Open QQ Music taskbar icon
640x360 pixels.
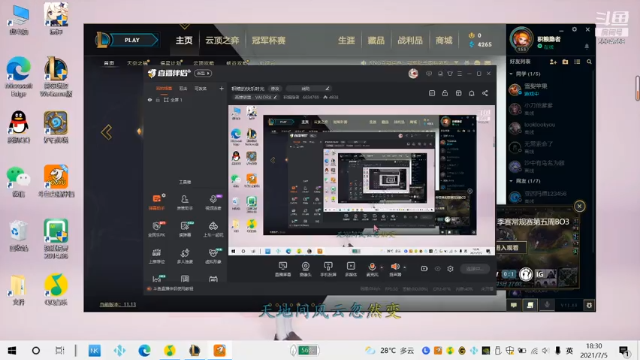(169, 350)
